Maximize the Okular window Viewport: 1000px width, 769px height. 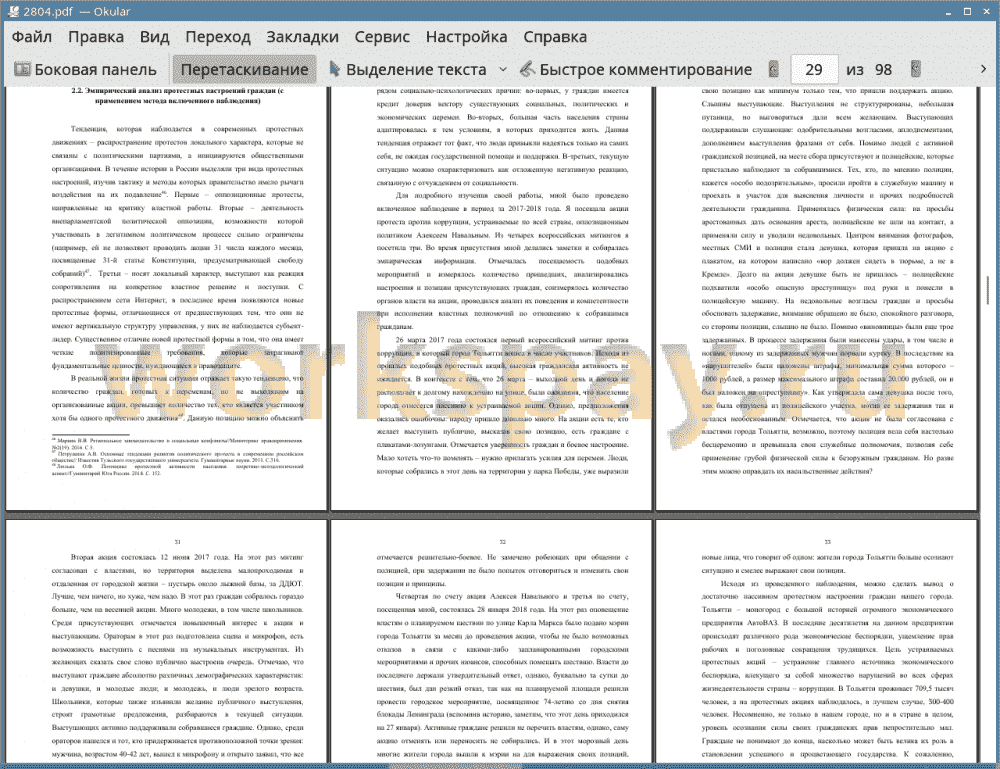pos(967,11)
